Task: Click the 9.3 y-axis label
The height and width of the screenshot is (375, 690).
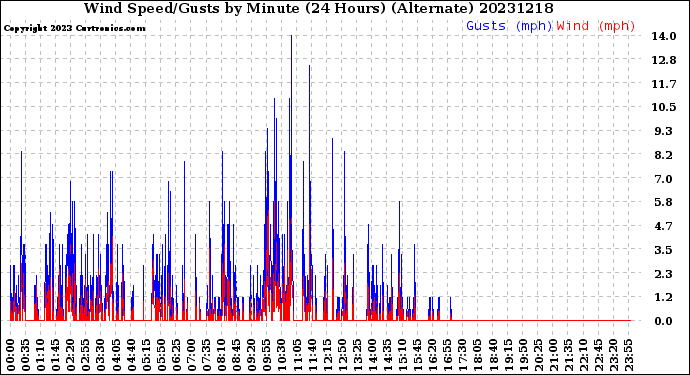Action: tap(664, 131)
